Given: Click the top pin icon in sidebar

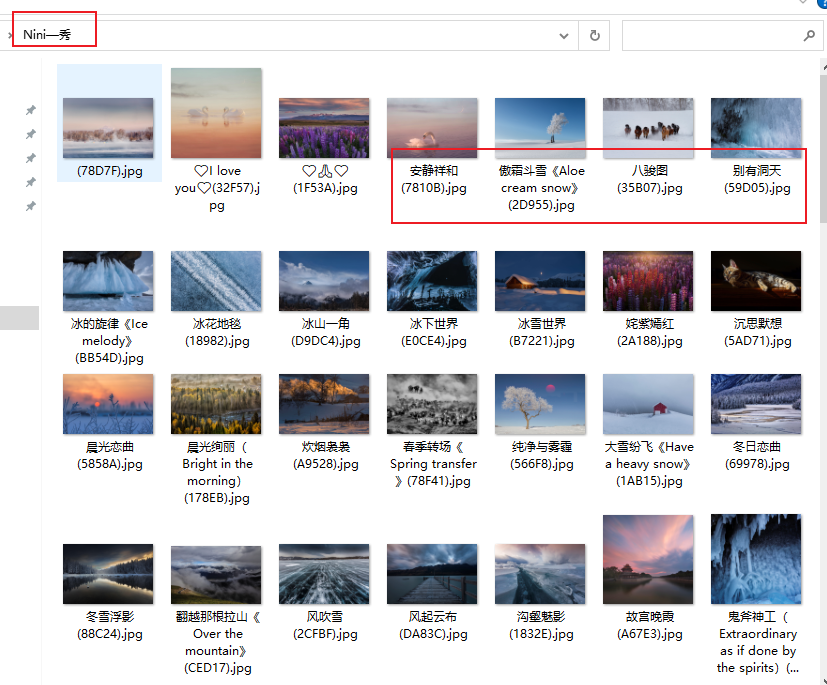Looking at the screenshot, I should (x=31, y=110).
